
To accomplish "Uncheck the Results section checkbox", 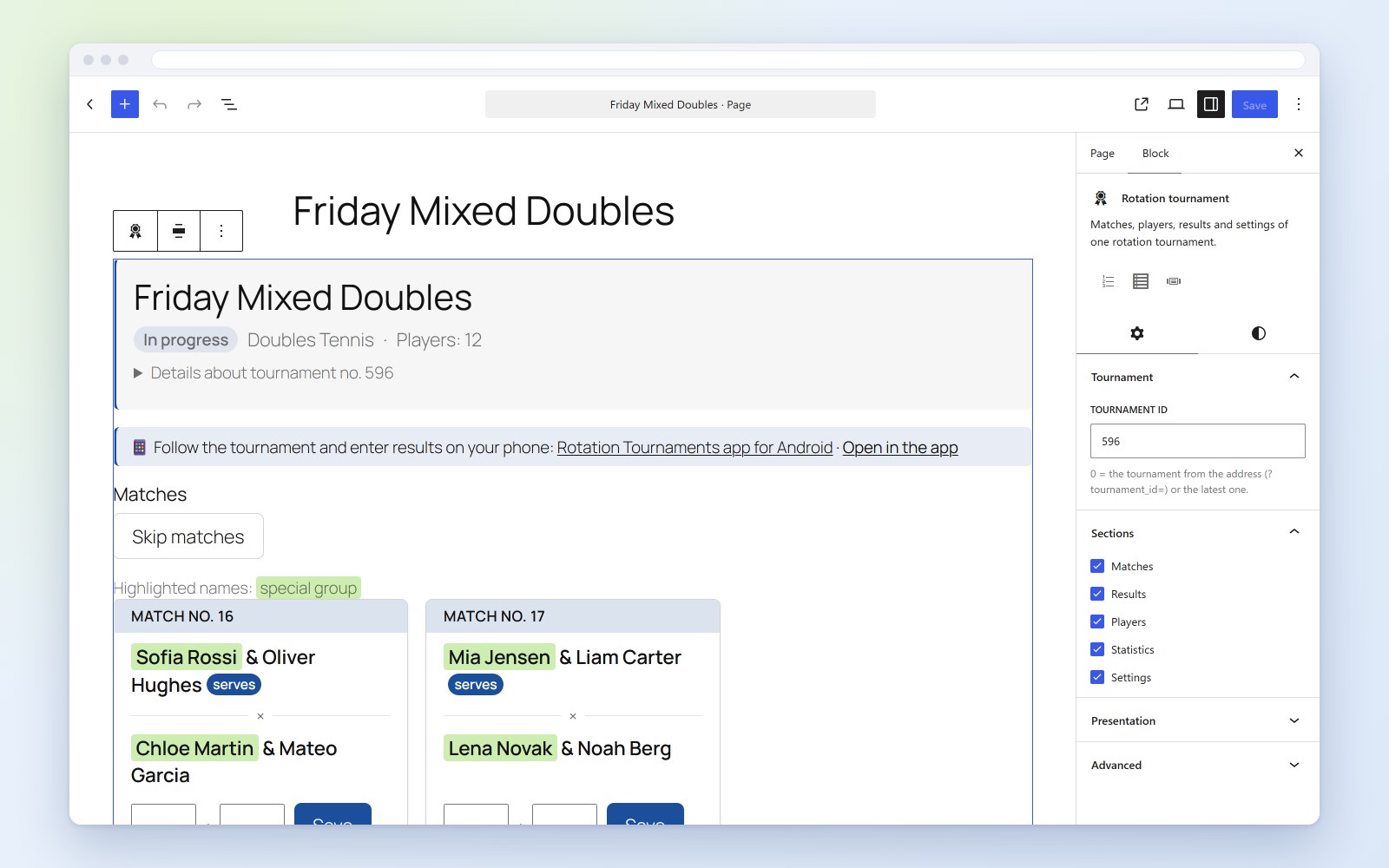I will [1097, 594].
